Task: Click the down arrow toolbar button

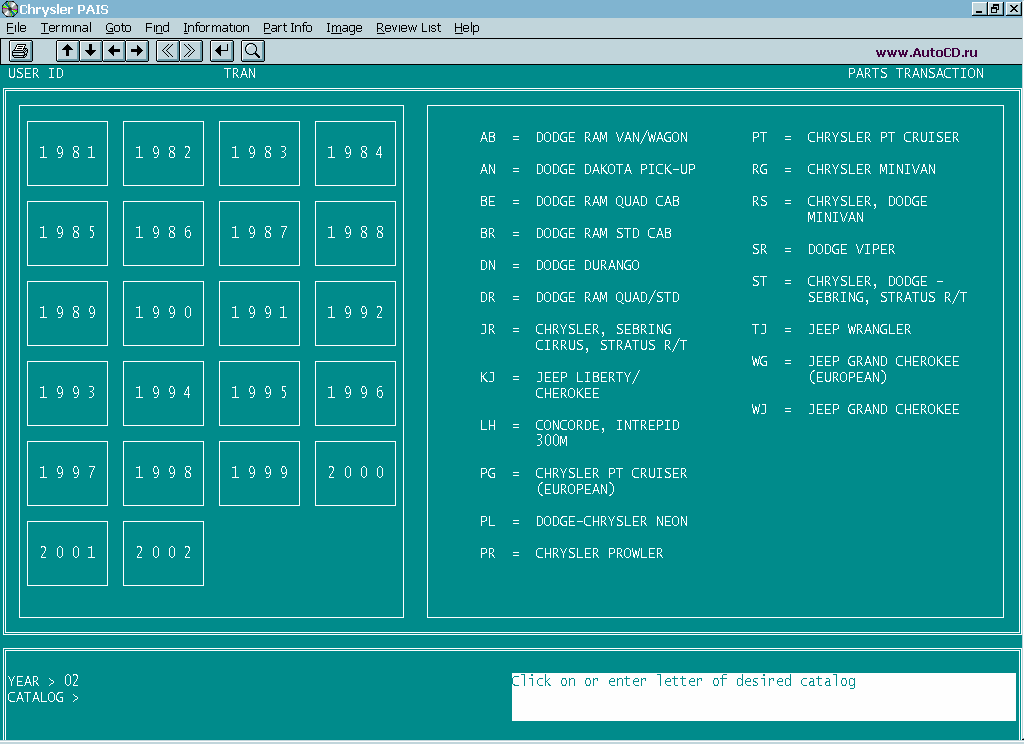Action: point(91,51)
